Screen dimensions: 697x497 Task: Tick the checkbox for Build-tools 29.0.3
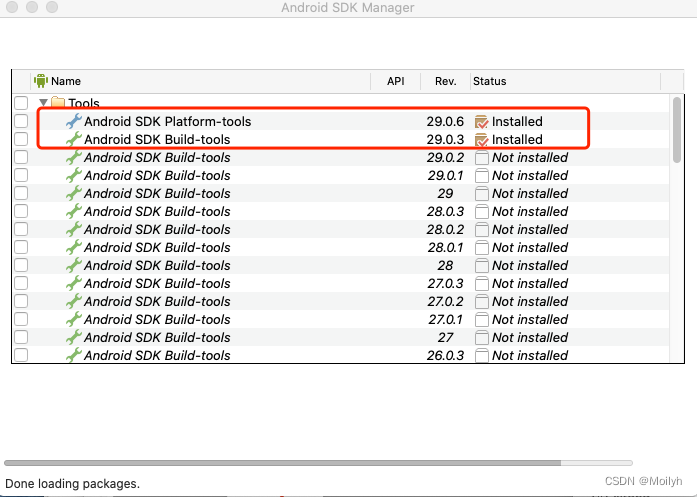tap(21, 139)
